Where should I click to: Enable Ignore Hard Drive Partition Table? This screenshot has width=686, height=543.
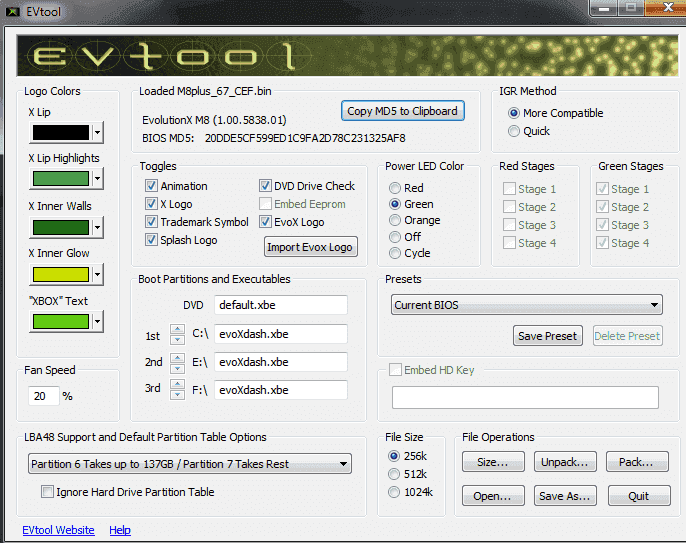tap(47, 492)
